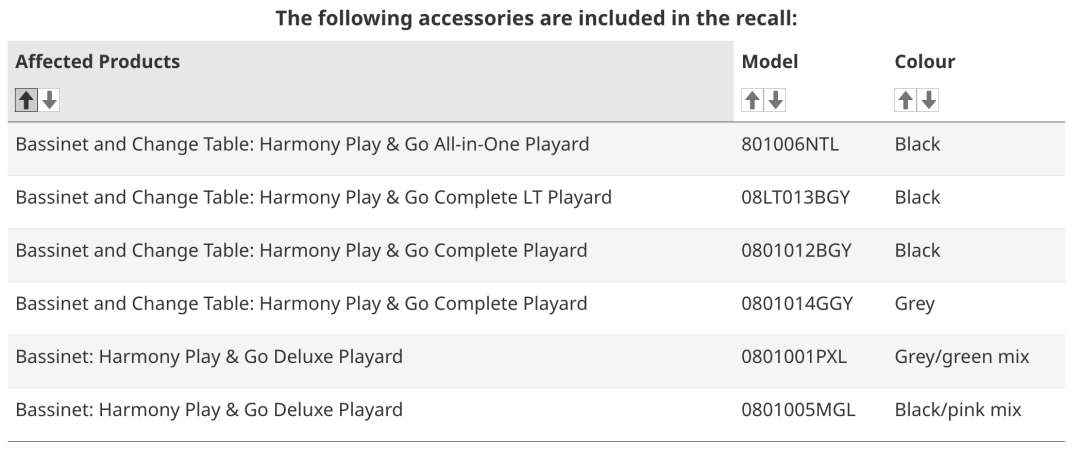The width and height of the screenshot is (1080, 462).
Task: Click model number 801006NTL
Action: coord(790,145)
